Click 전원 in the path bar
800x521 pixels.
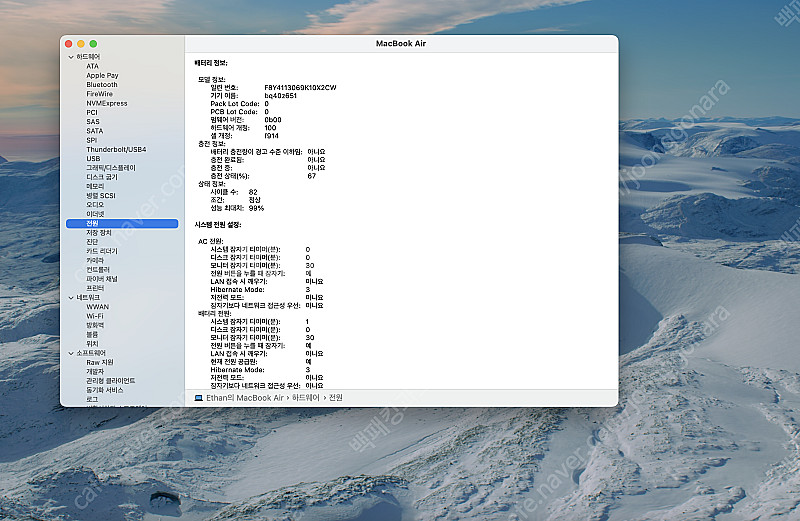336,398
